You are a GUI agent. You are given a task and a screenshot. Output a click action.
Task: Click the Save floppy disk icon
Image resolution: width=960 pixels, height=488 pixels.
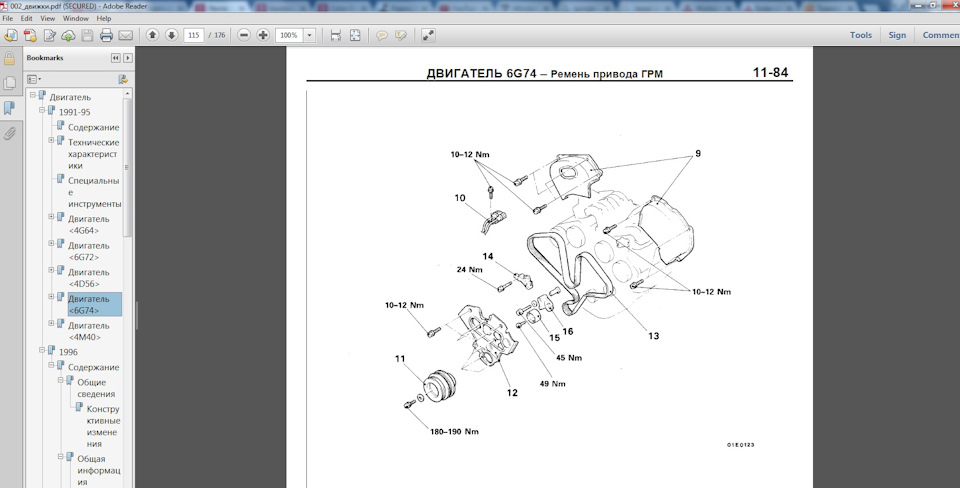[87, 36]
